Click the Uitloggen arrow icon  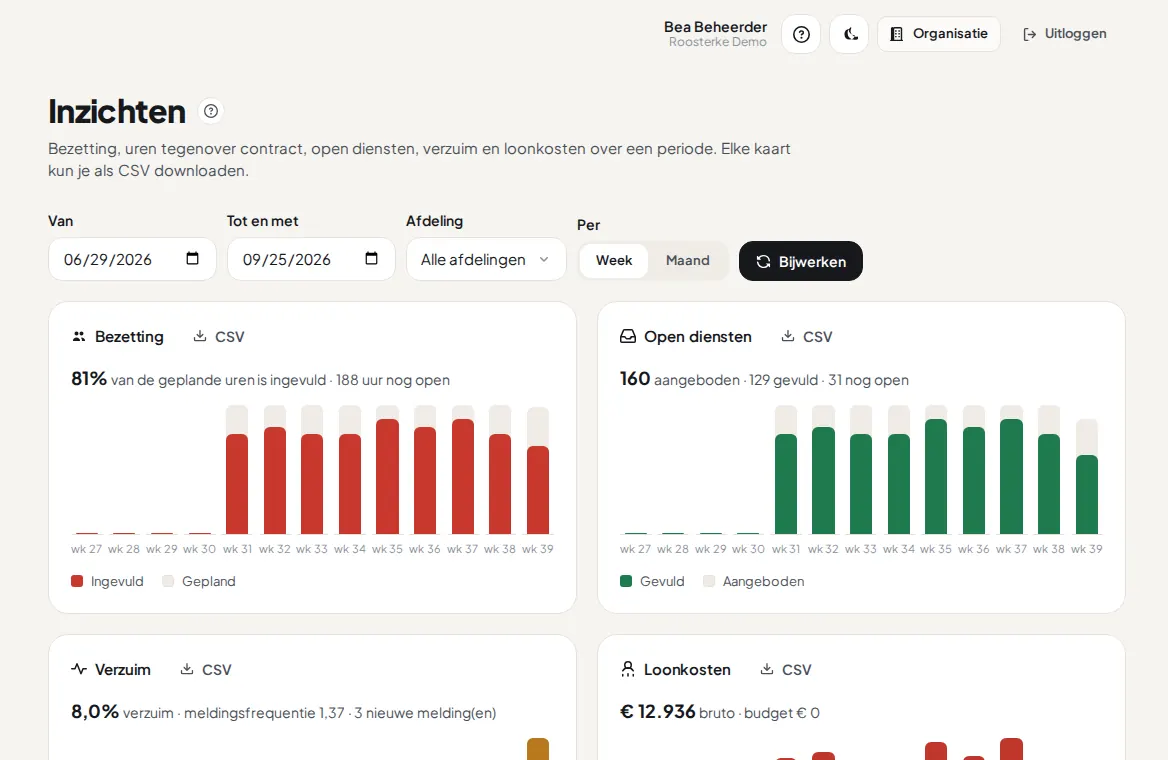1029,34
